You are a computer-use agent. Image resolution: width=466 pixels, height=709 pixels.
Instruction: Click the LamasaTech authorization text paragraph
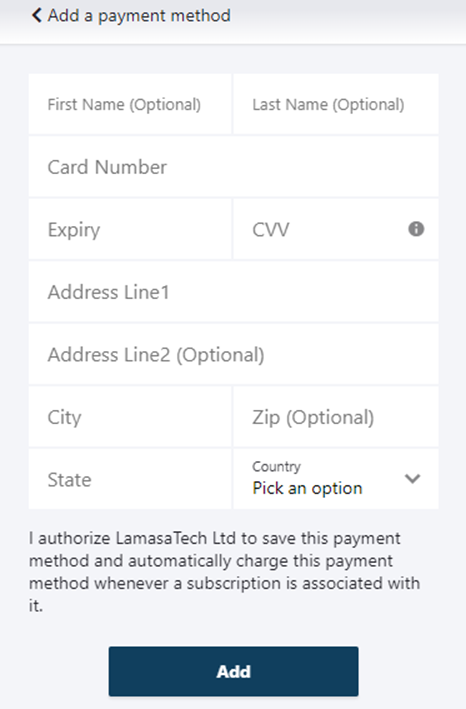click(225, 572)
